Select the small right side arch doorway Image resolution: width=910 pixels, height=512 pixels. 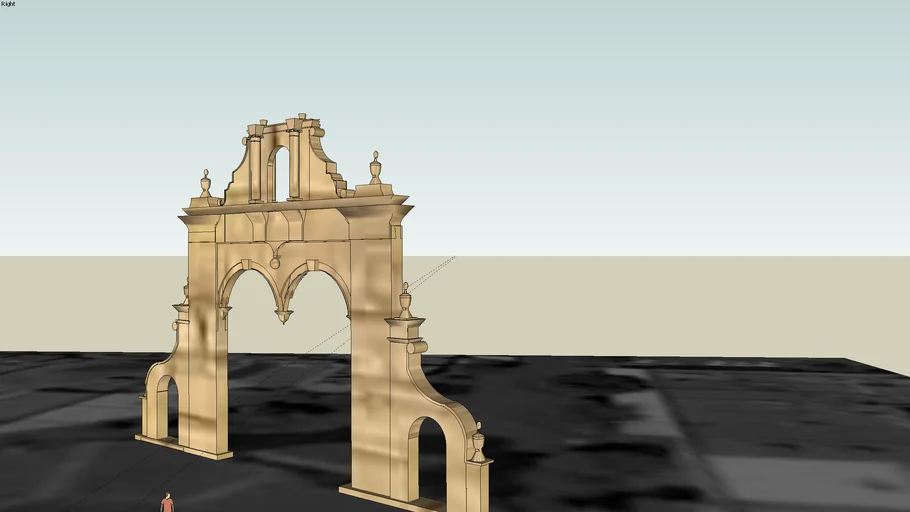(x=430, y=460)
